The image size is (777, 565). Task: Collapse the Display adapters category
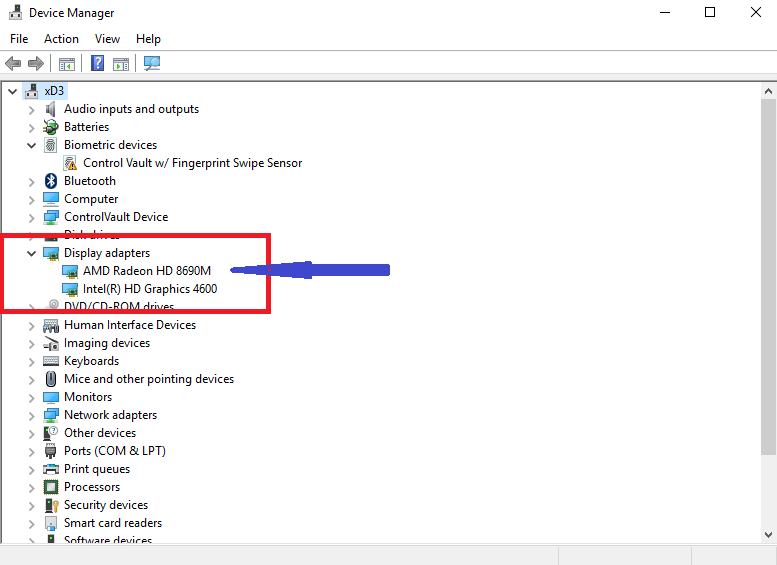point(32,253)
